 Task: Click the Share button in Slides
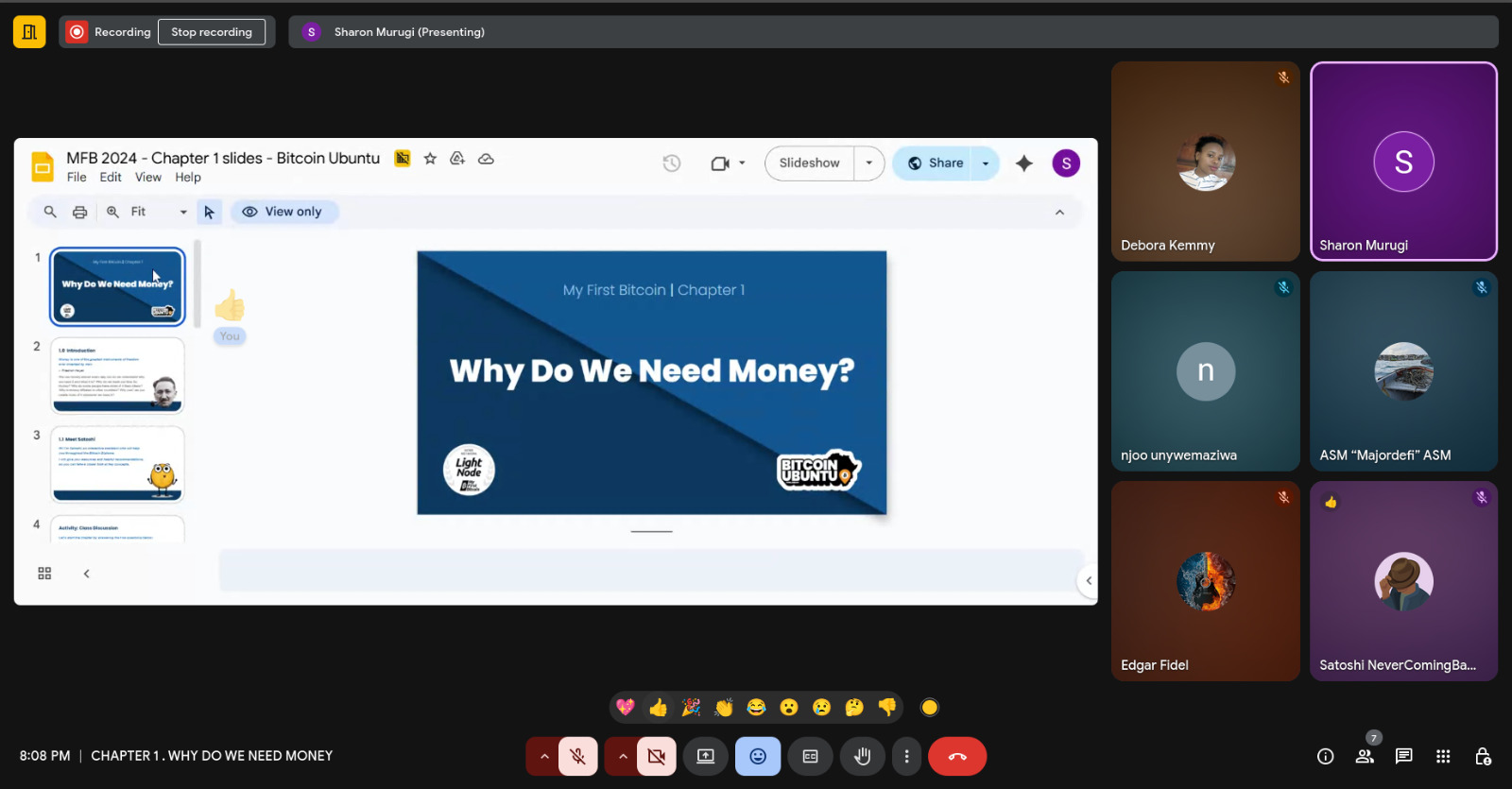click(934, 163)
